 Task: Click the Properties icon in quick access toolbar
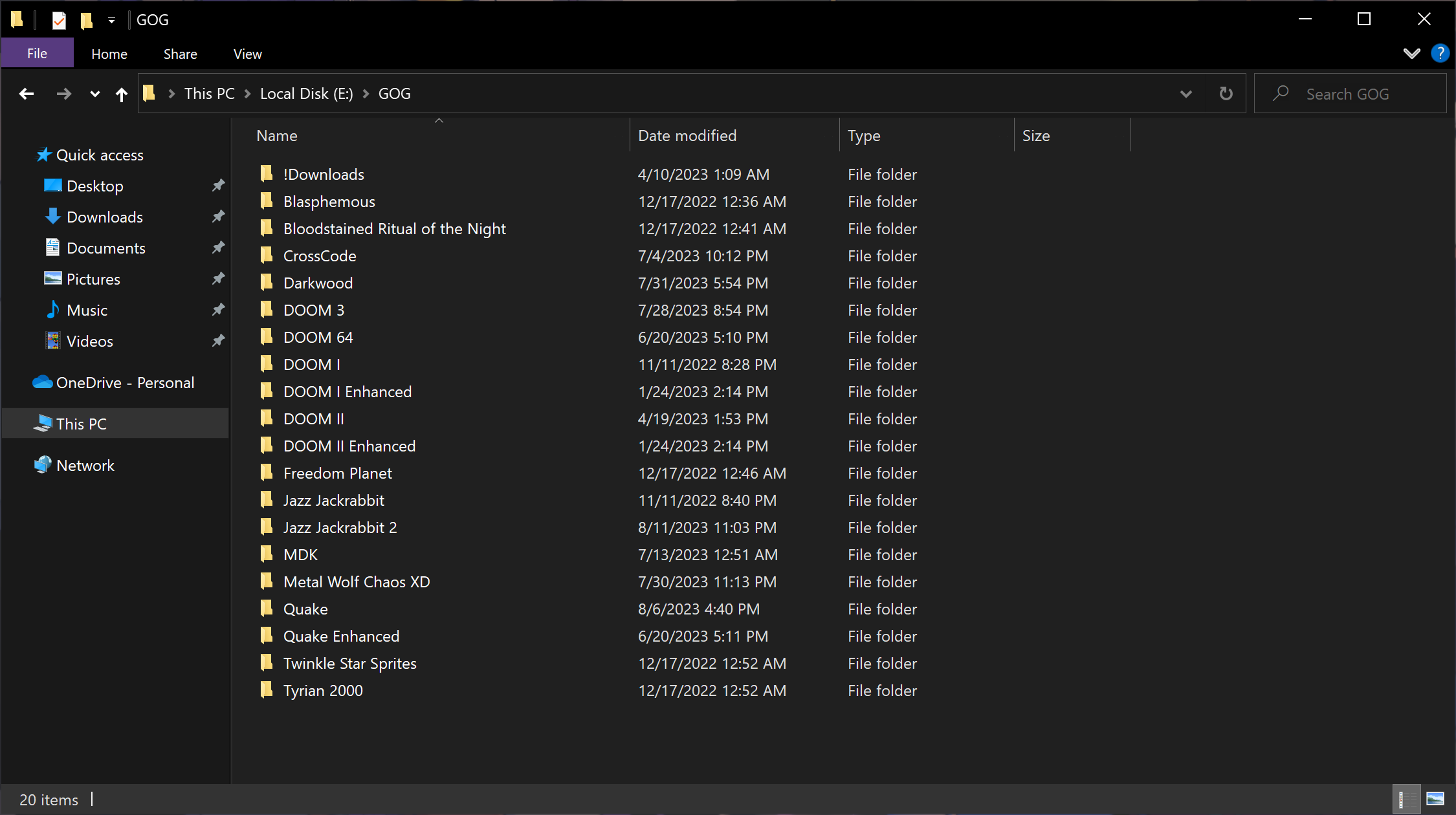pyautogui.click(x=59, y=20)
